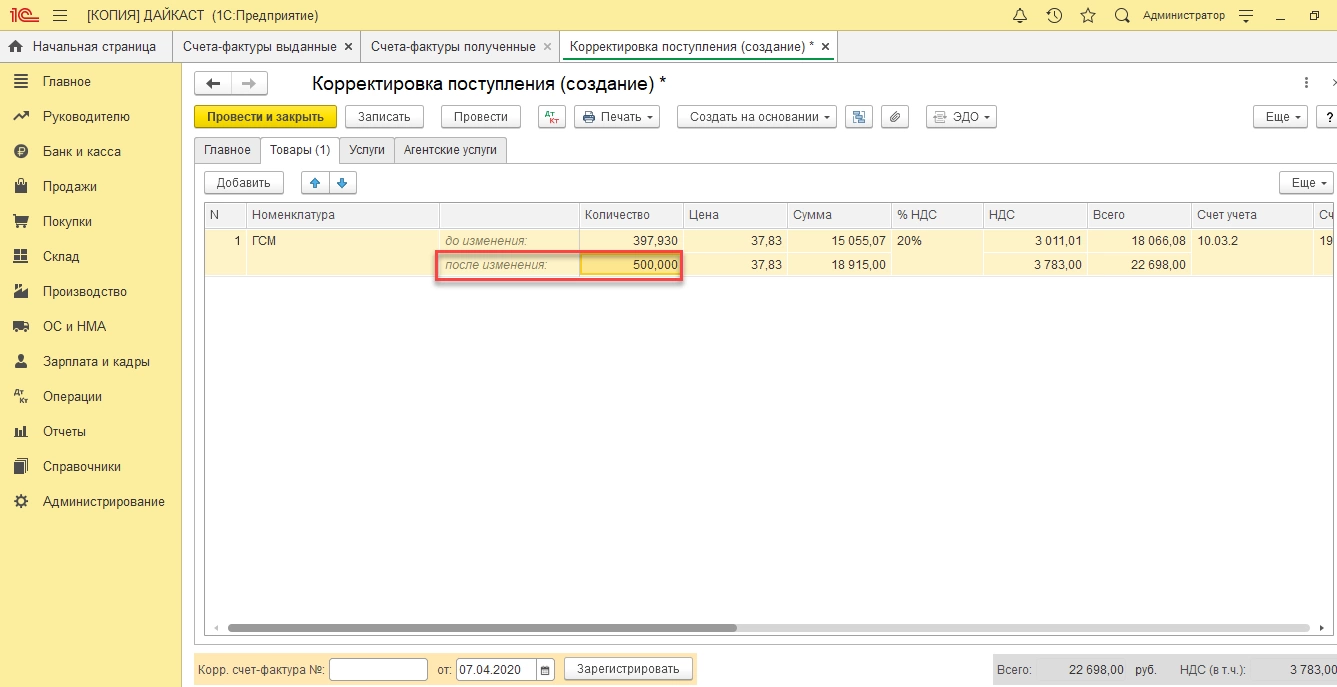This screenshot has height=687, width=1337.
Task: Open the calendar date picker icon
Action: tap(545, 669)
